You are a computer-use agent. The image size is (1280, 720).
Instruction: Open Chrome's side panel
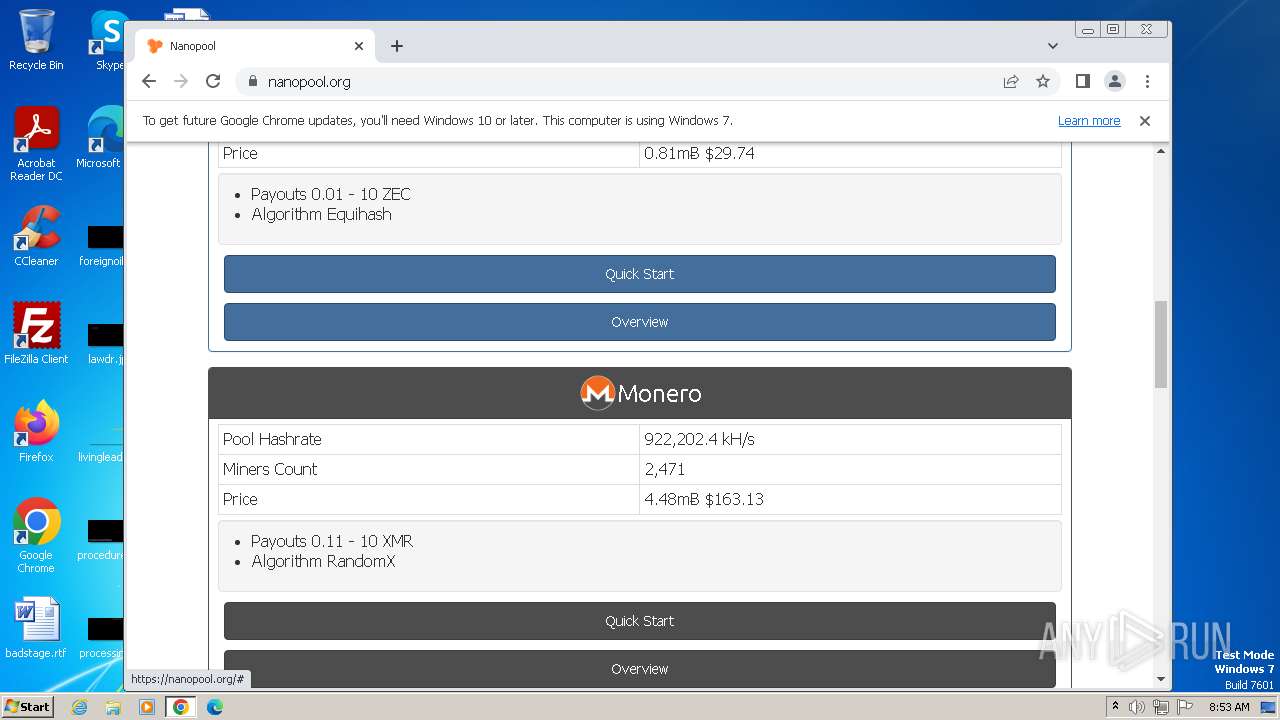click(x=1082, y=81)
